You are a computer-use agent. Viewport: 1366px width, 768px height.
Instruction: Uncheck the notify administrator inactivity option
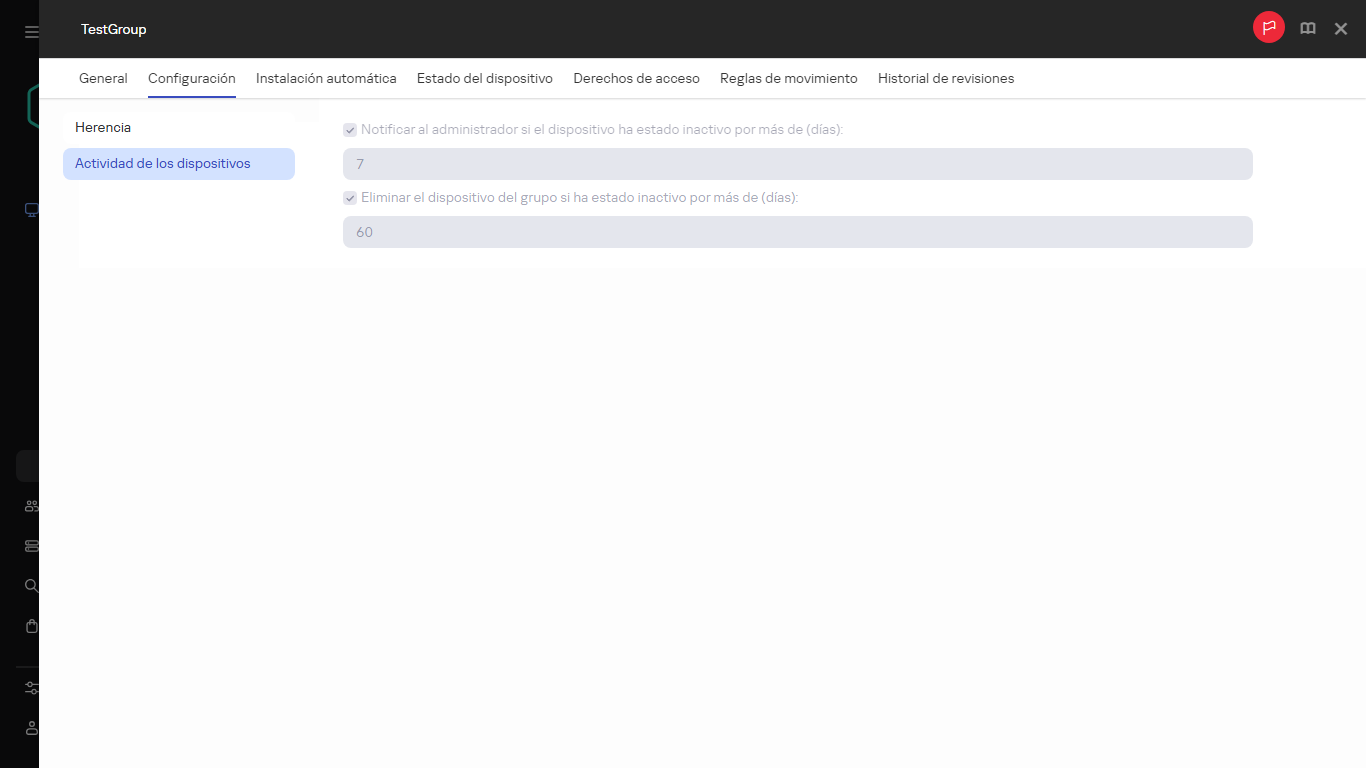[350, 129]
